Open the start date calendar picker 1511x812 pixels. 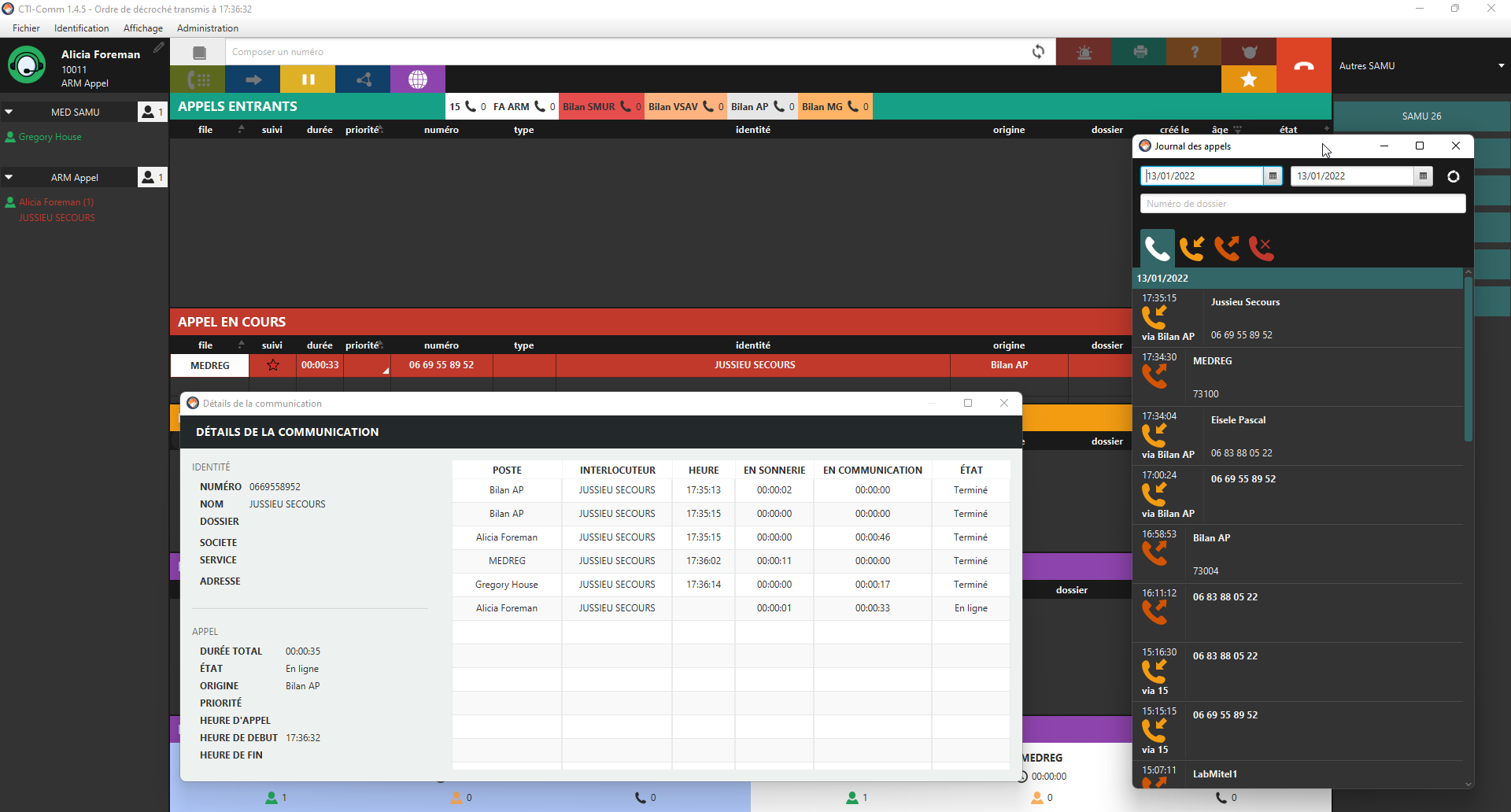pyautogui.click(x=1273, y=176)
